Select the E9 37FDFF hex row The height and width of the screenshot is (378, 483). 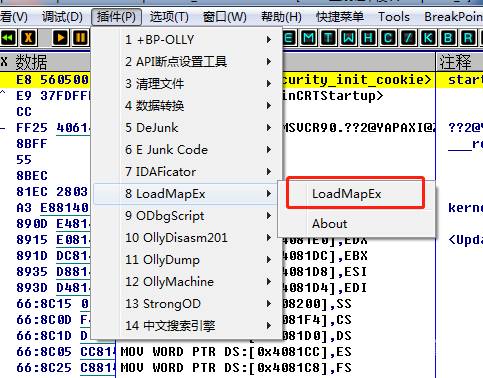coord(53,96)
